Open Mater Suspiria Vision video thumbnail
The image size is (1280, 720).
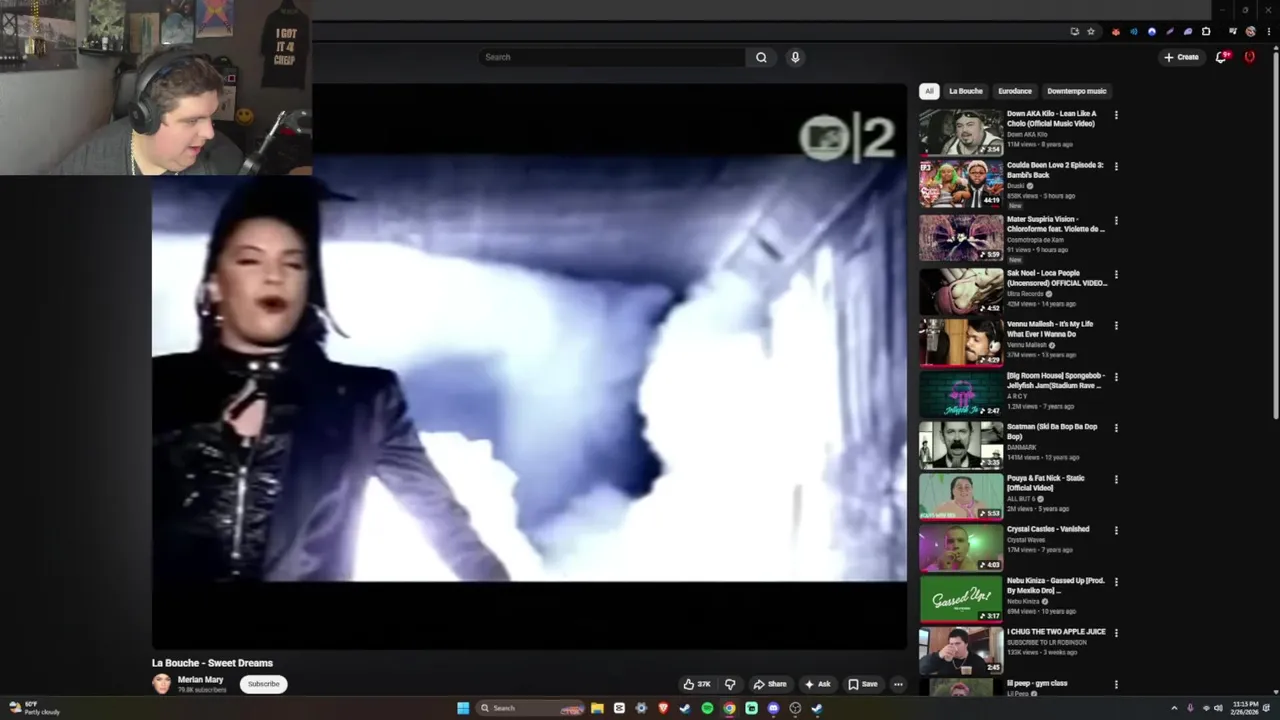click(x=961, y=238)
